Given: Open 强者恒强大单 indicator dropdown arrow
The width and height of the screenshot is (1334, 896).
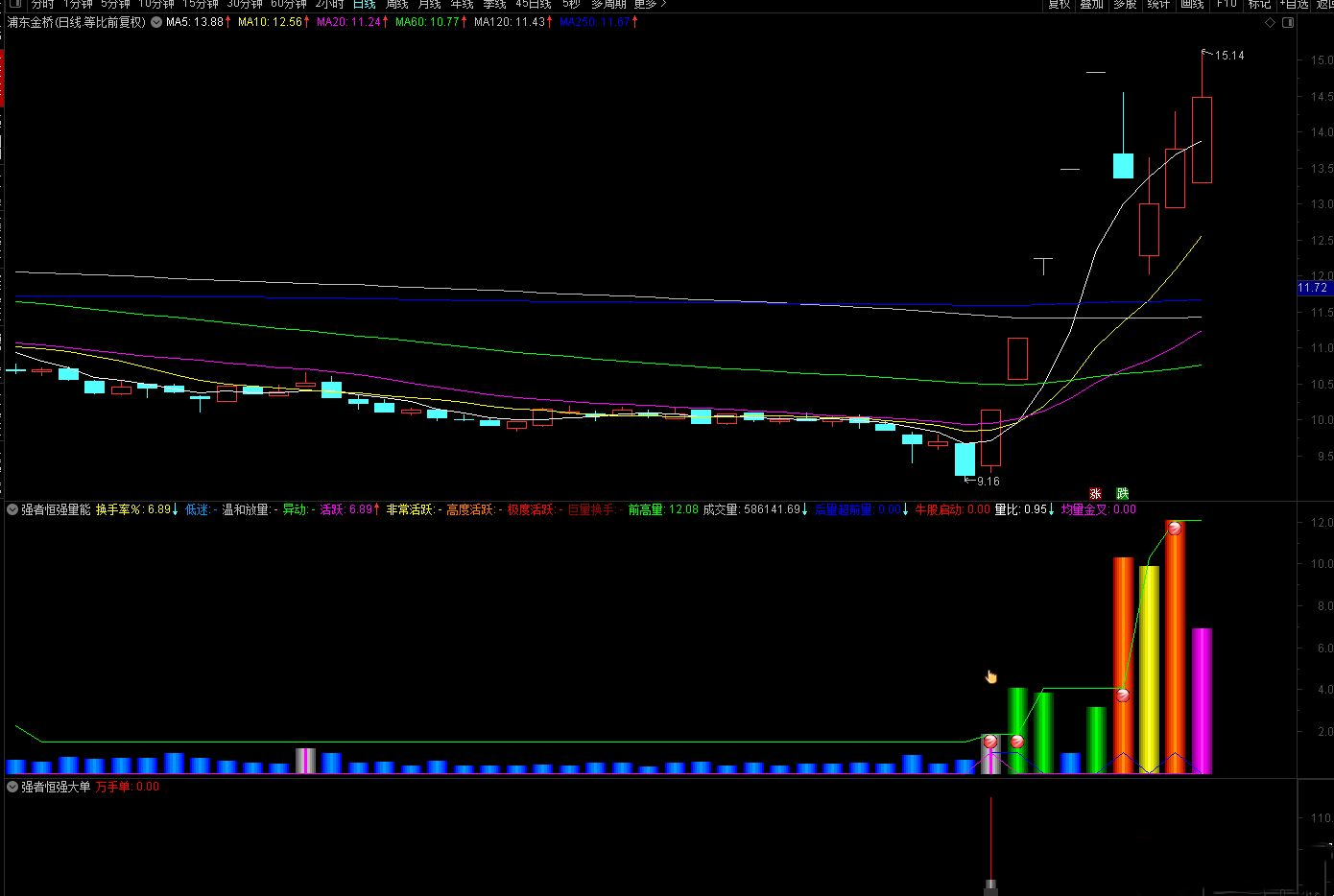Looking at the screenshot, I should click(12, 787).
